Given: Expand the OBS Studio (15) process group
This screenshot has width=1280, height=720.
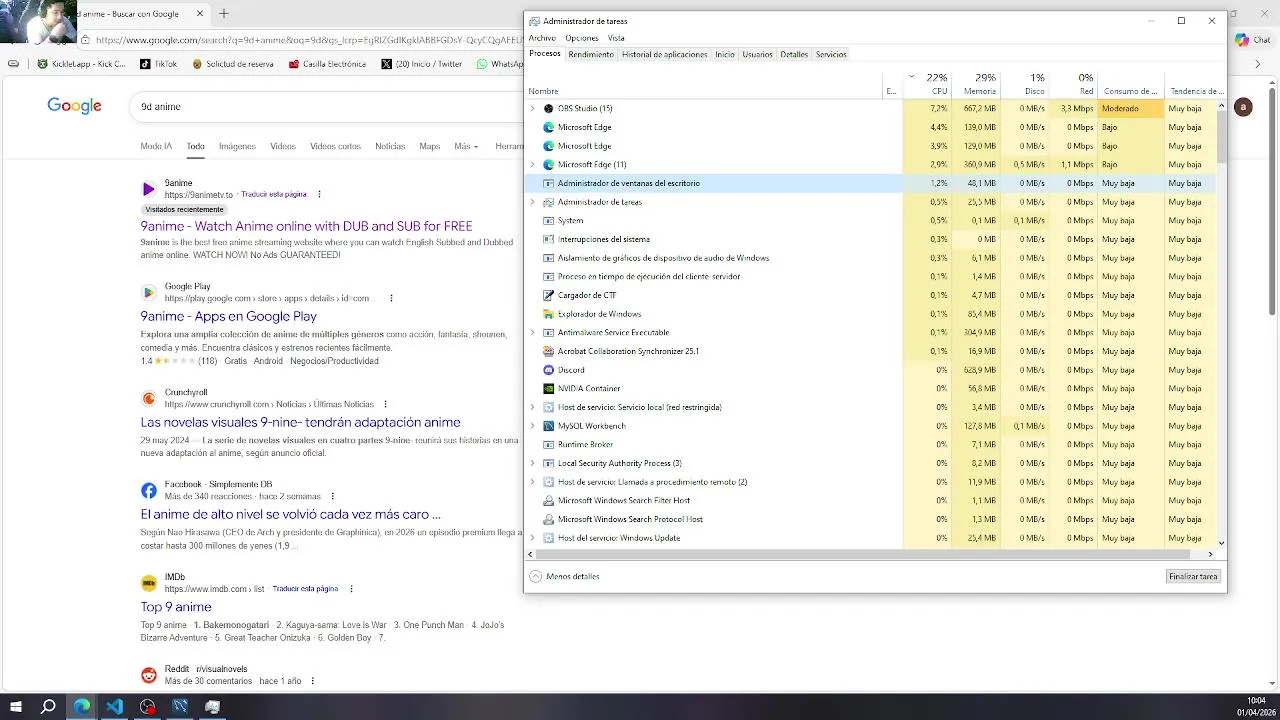Looking at the screenshot, I should pyautogui.click(x=532, y=108).
